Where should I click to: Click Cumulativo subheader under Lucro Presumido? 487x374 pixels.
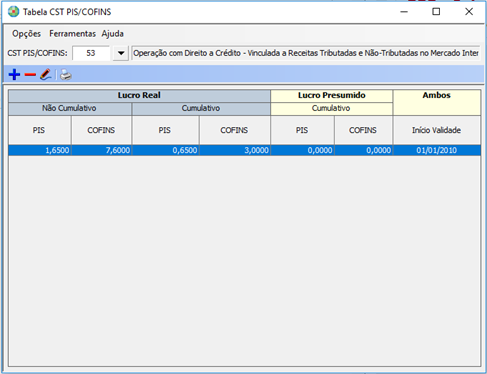[332, 109]
